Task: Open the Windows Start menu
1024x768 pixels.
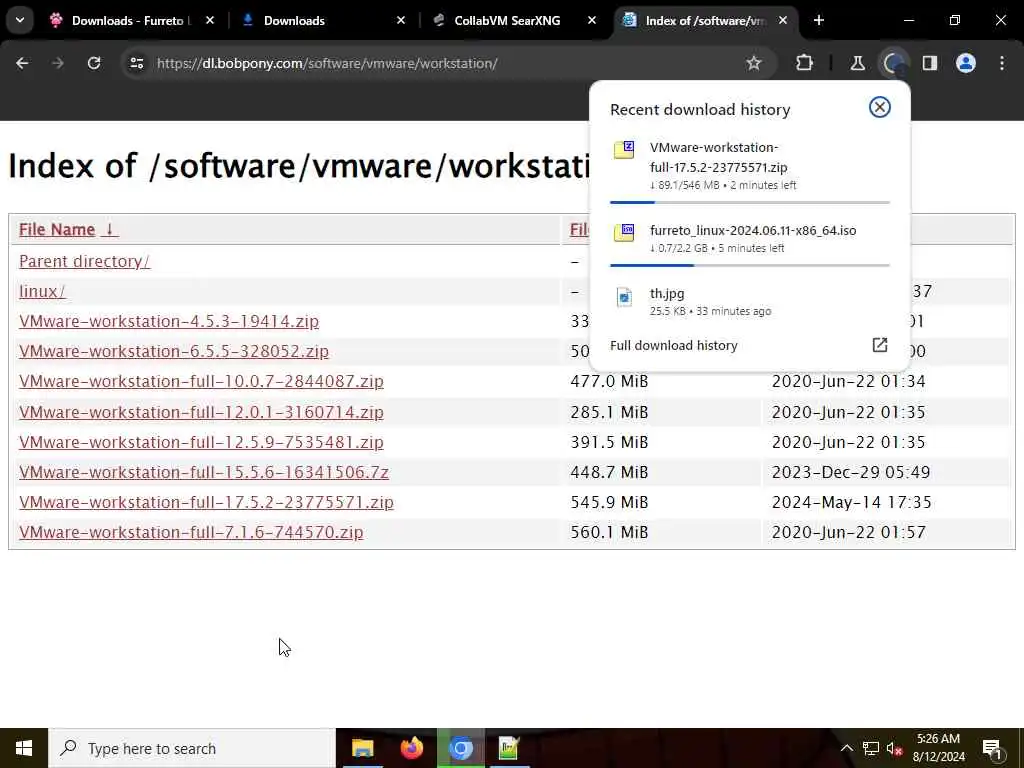Action: coord(24,748)
